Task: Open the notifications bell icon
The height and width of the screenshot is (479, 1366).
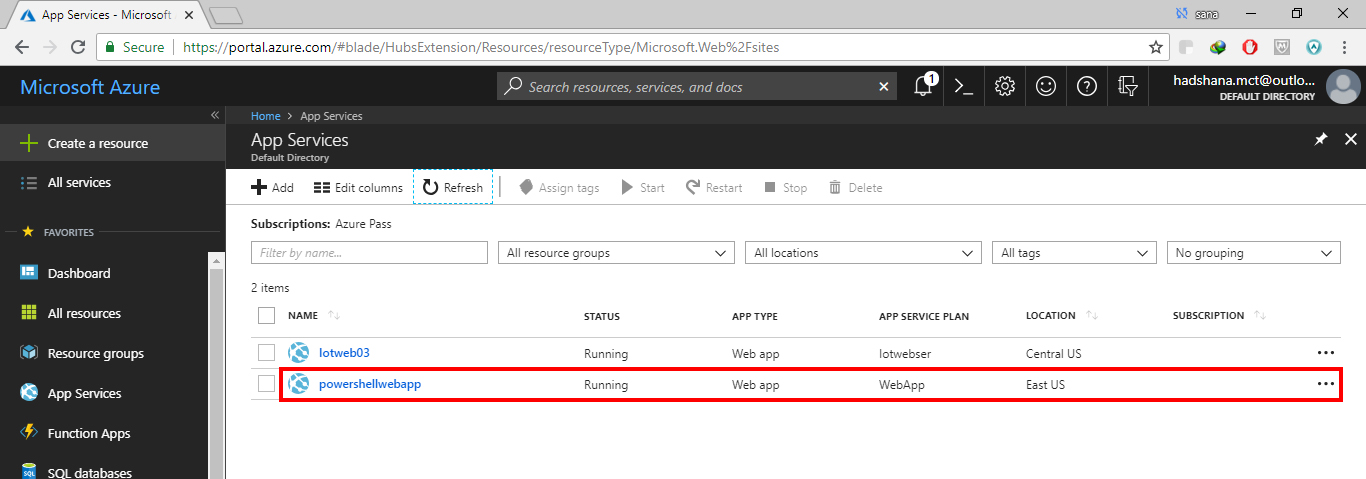Action: click(924, 87)
